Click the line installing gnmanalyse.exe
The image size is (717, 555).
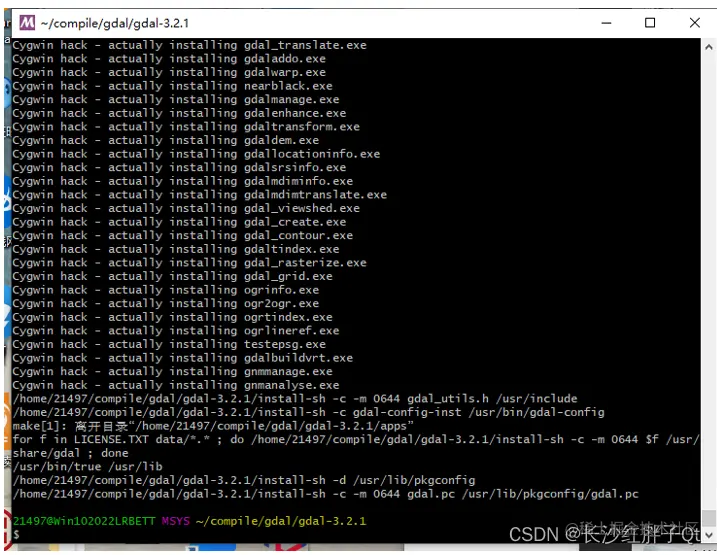pyautogui.click(x=176, y=385)
